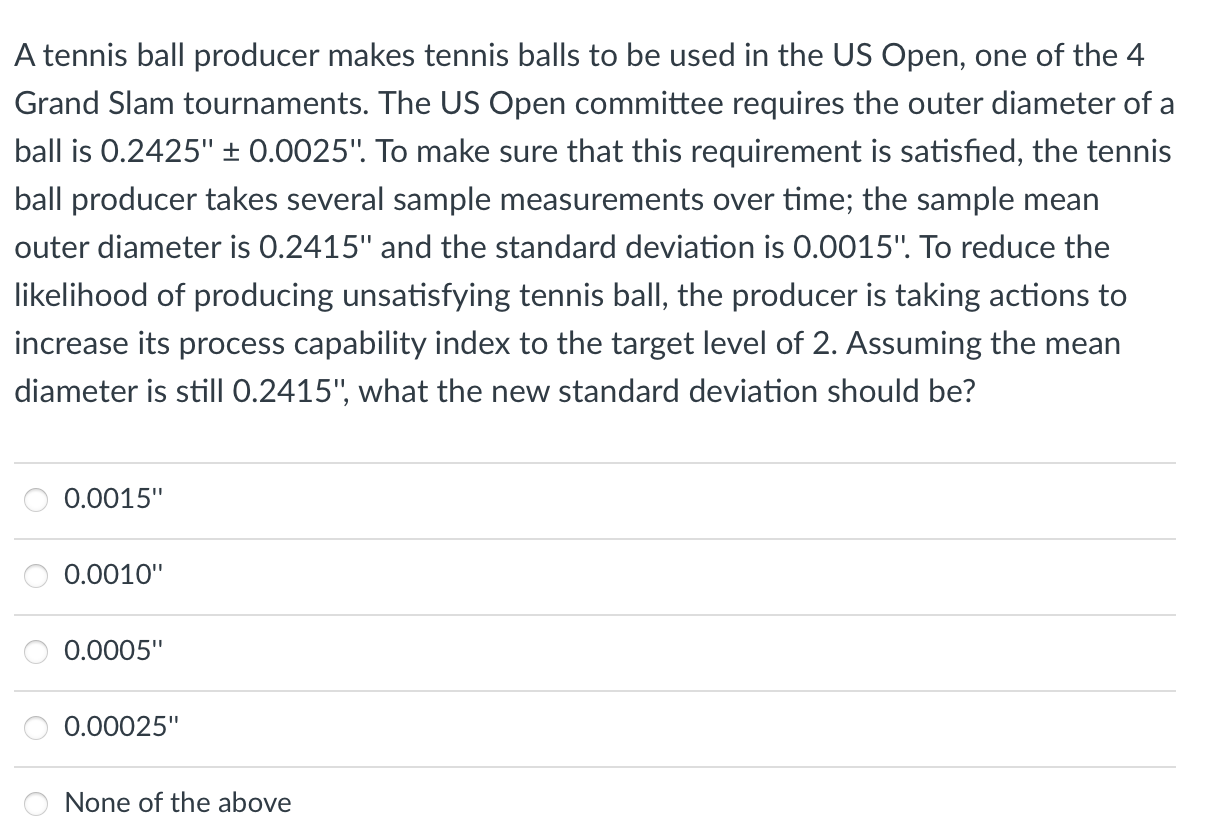Screen dimensions: 1208x836
Task: Click the "None of the above" answer text
Action: [177, 802]
